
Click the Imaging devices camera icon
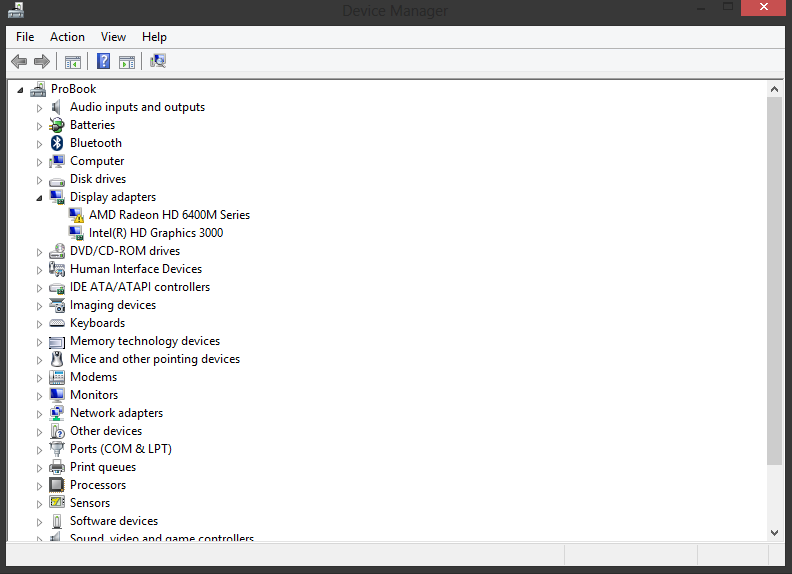tap(57, 305)
